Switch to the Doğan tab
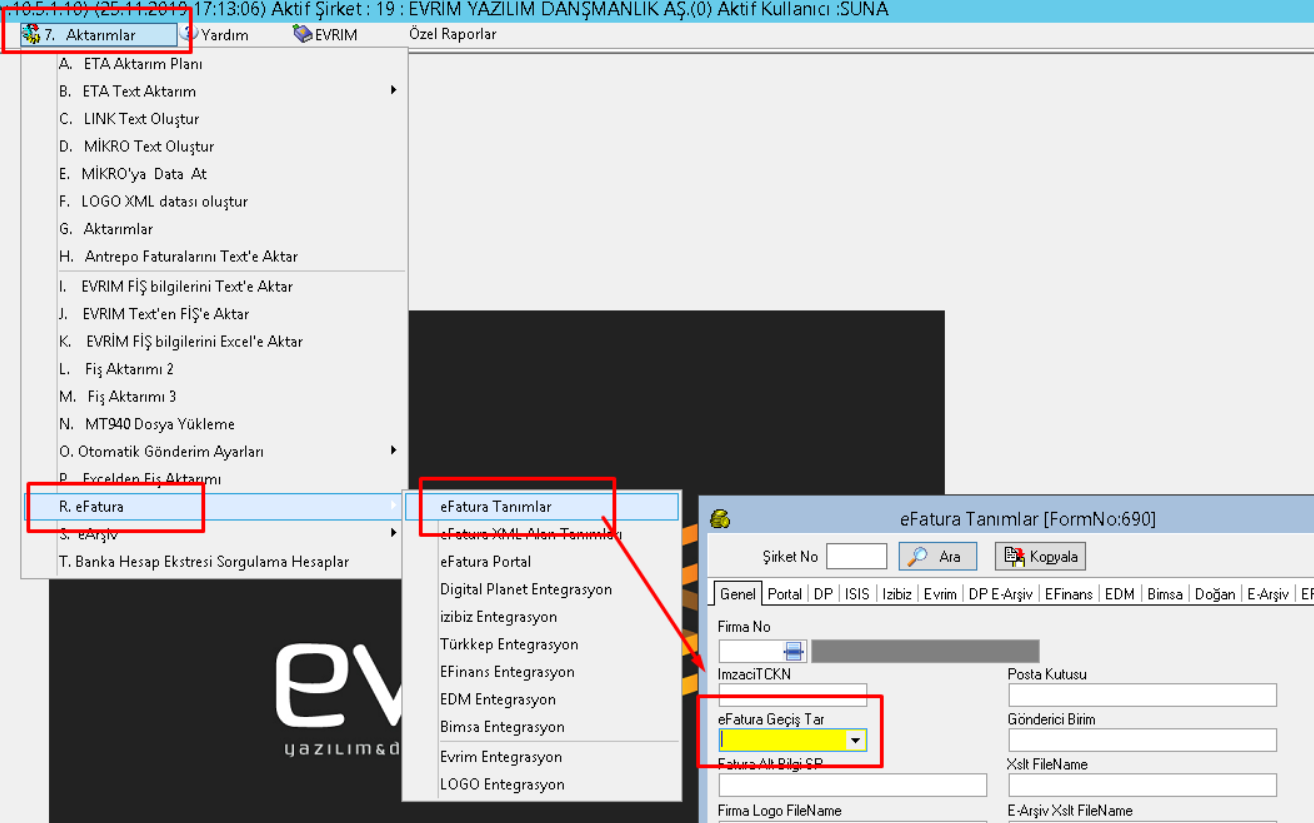Image resolution: width=1314 pixels, height=823 pixels. [x=1215, y=594]
